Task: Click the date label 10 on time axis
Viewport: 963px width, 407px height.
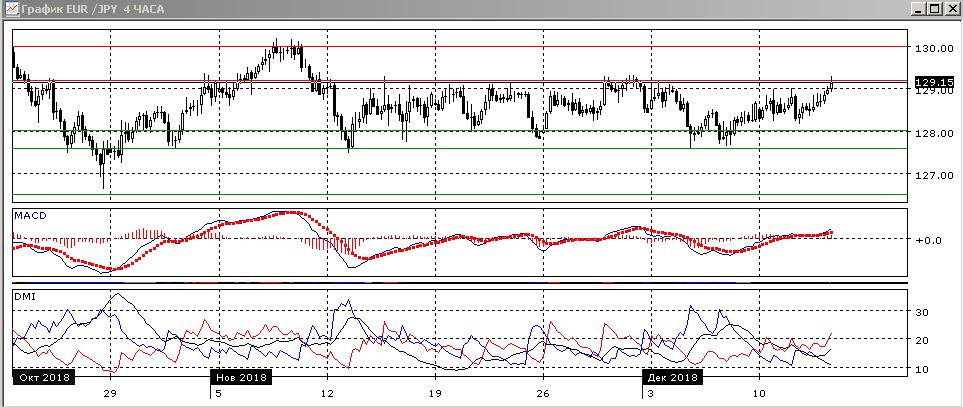Action: point(760,393)
